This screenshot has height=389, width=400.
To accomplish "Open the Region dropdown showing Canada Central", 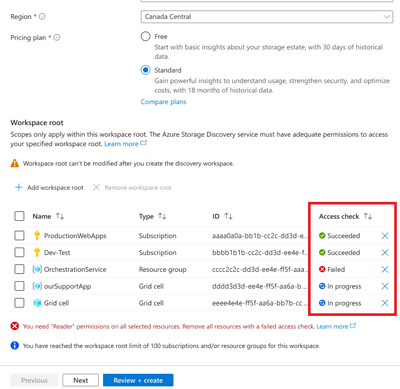I will 267,17.
